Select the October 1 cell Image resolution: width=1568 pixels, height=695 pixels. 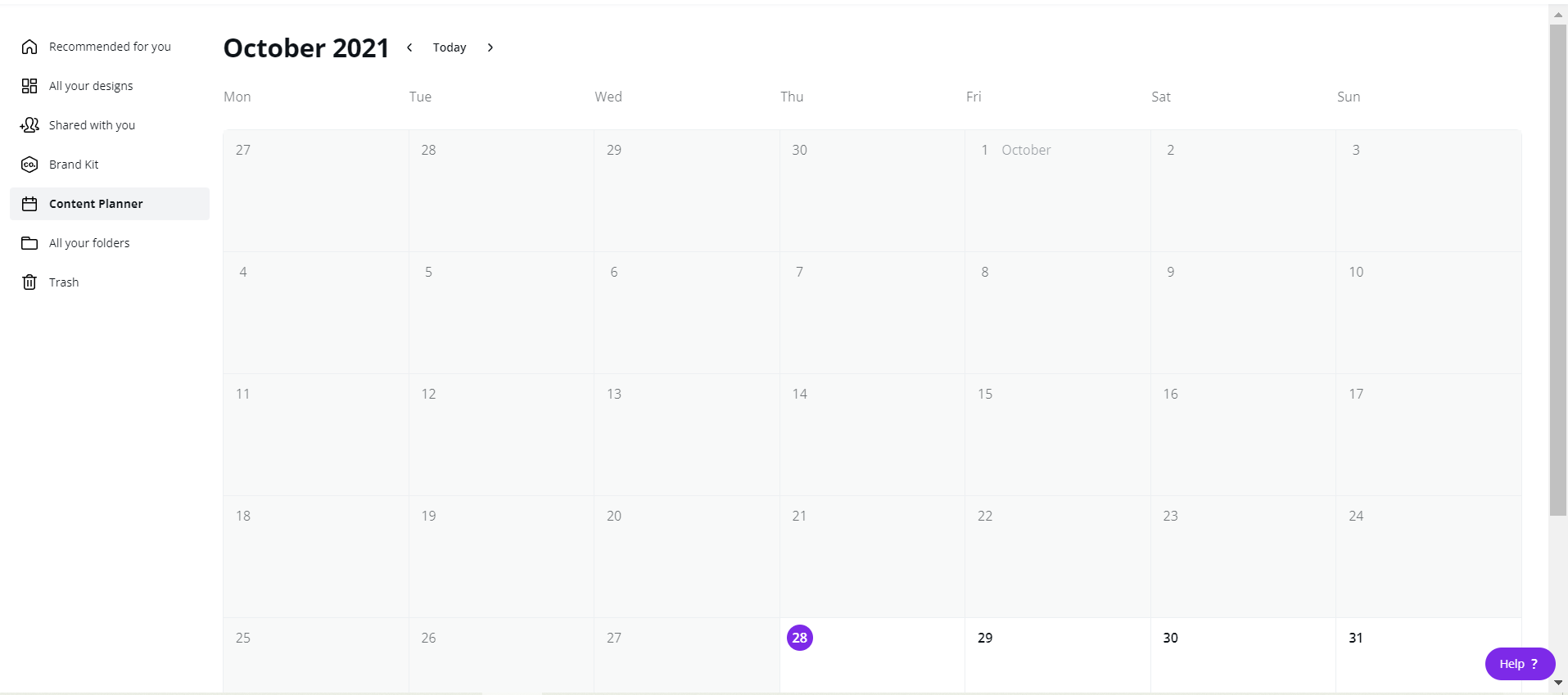point(1058,191)
